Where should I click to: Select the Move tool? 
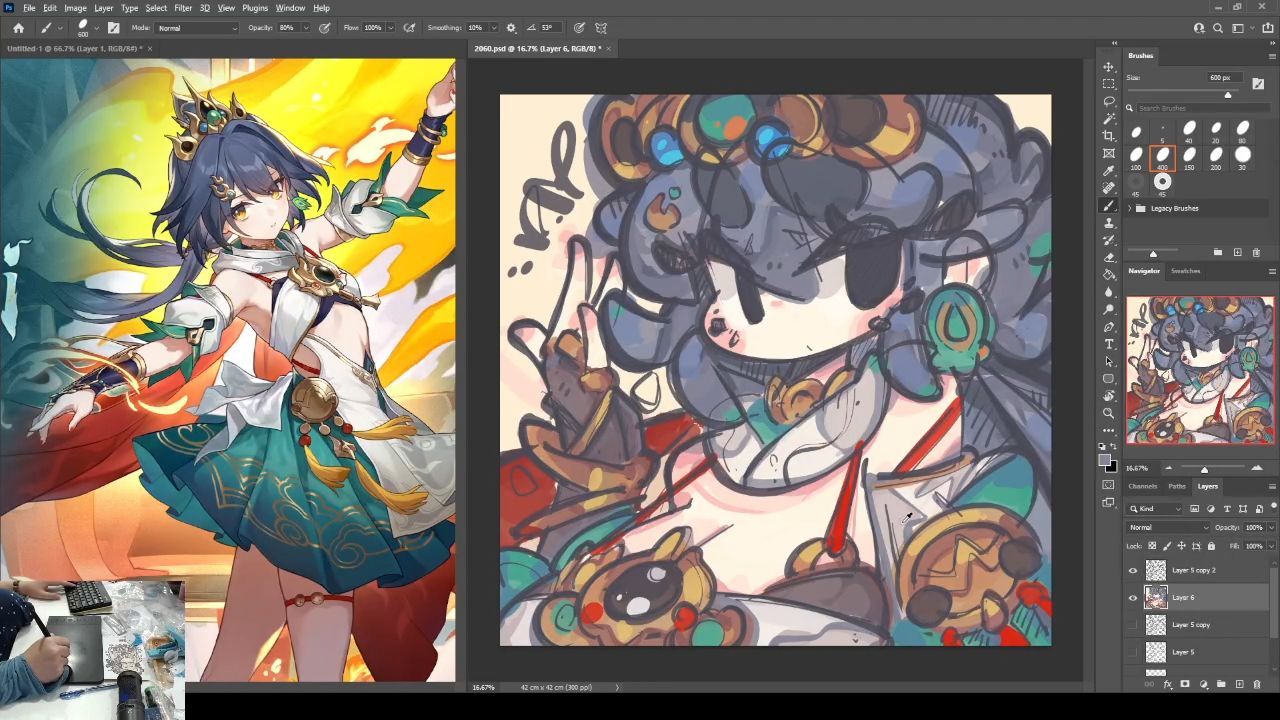[1108, 67]
